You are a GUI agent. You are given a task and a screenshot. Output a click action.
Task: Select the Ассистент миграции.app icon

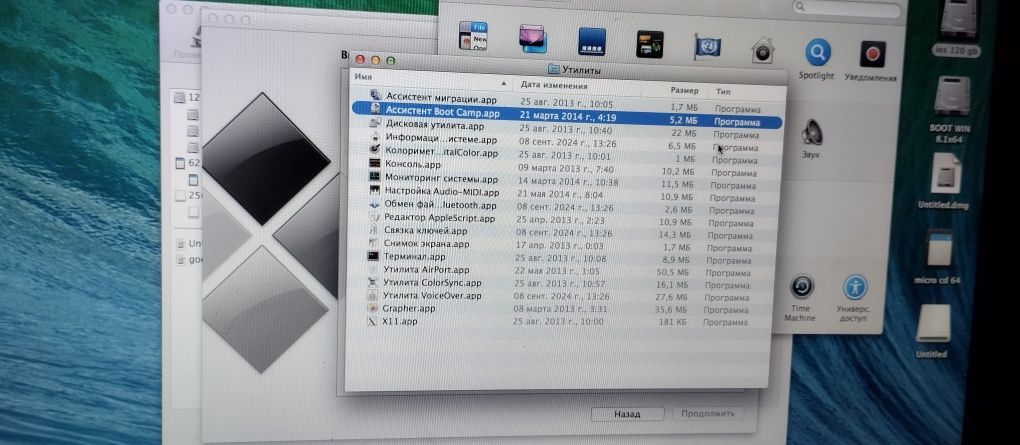(x=375, y=96)
